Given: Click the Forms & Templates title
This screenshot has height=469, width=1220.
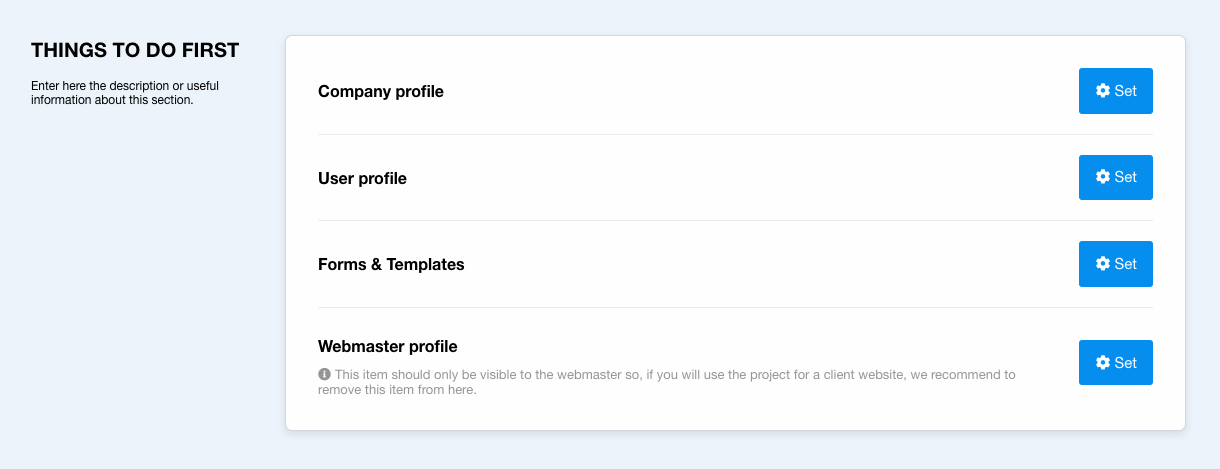Looking at the screenshot, I should (391, 265).
